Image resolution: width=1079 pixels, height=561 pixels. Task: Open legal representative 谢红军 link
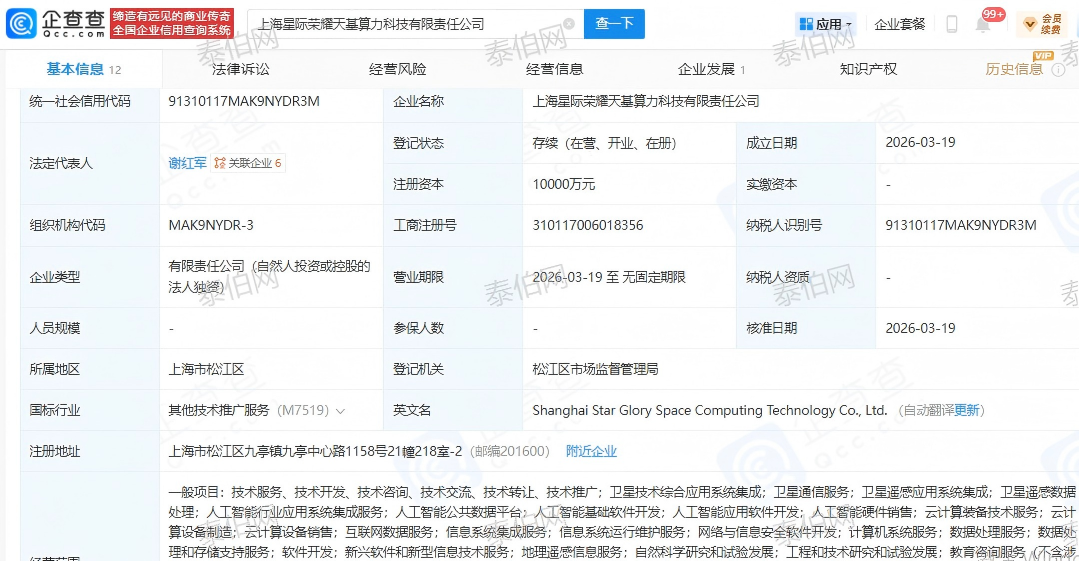click(x=188, y=163)
